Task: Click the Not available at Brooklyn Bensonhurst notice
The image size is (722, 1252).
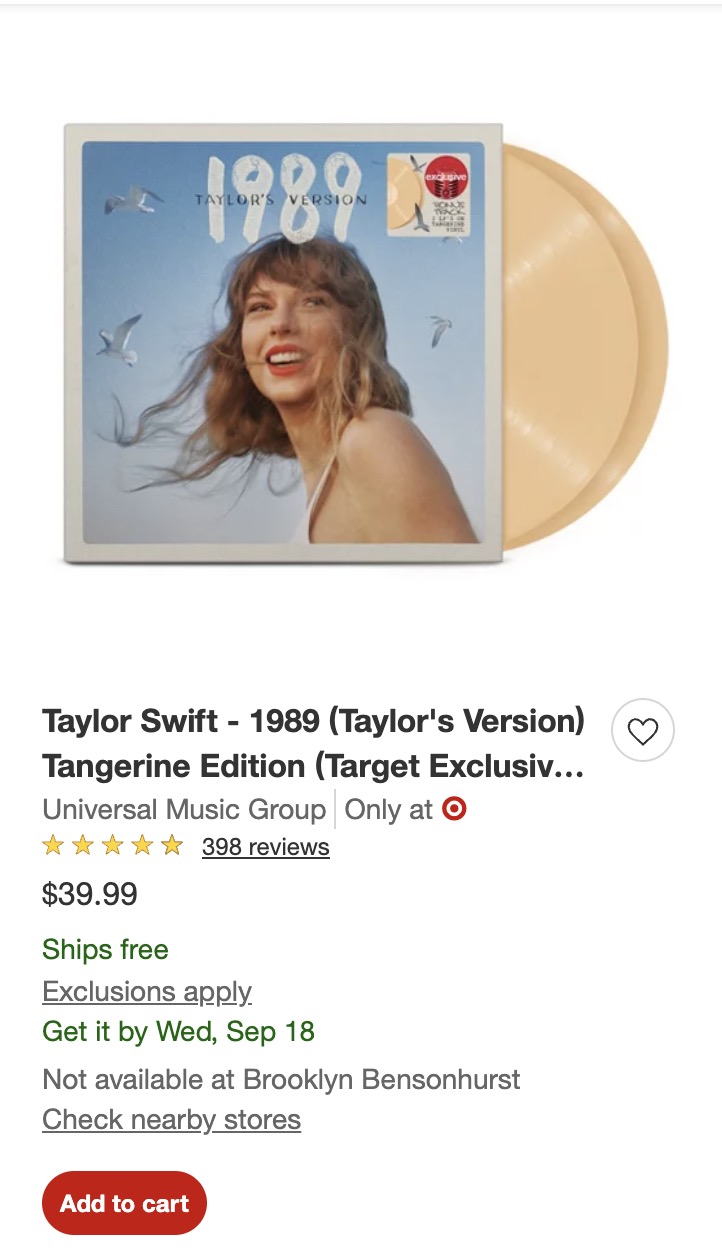Action: [281, 1080]
